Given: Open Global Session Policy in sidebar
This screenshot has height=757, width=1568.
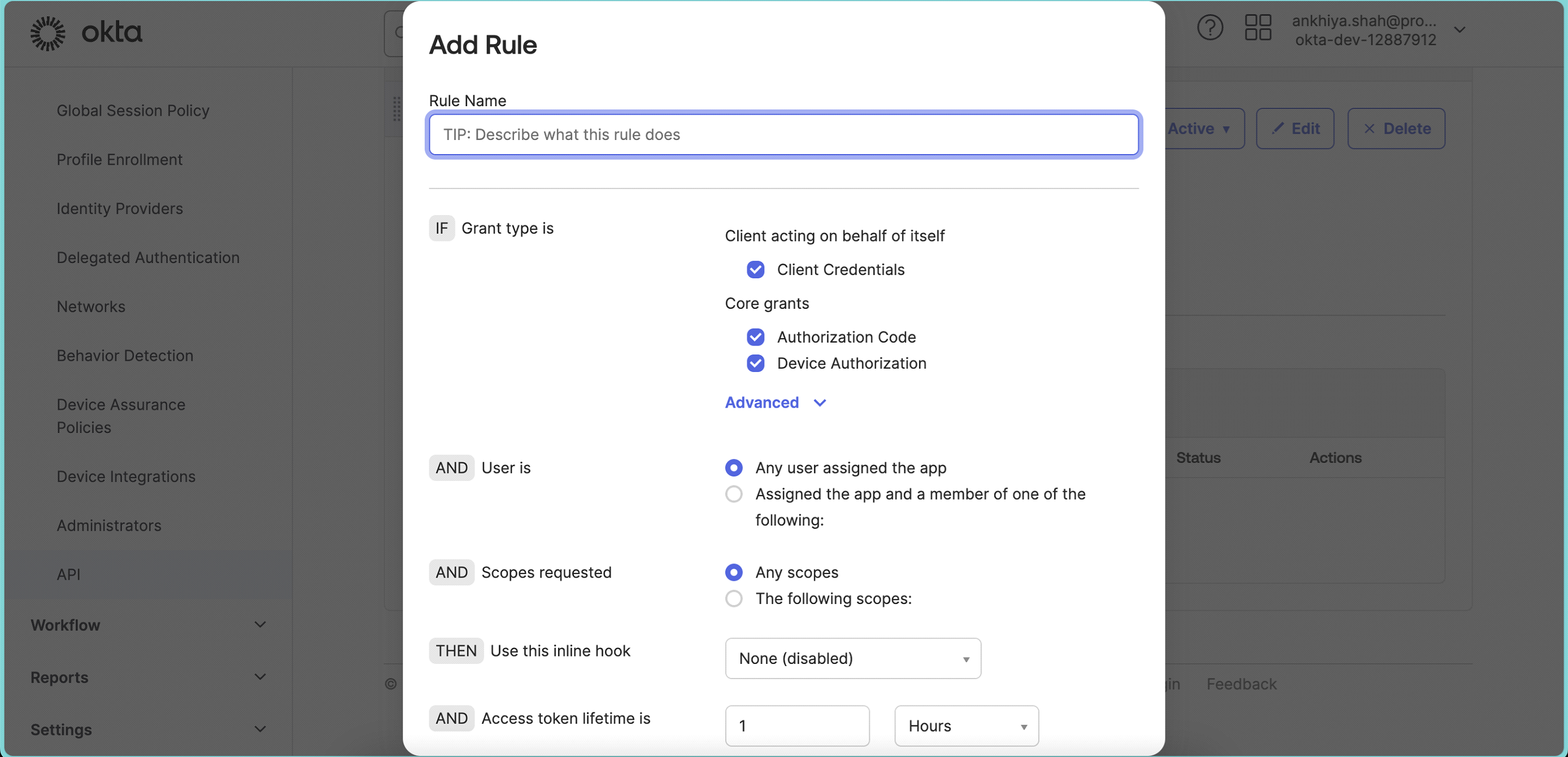Looking at the screenshot, I should [x=133, y=111].
